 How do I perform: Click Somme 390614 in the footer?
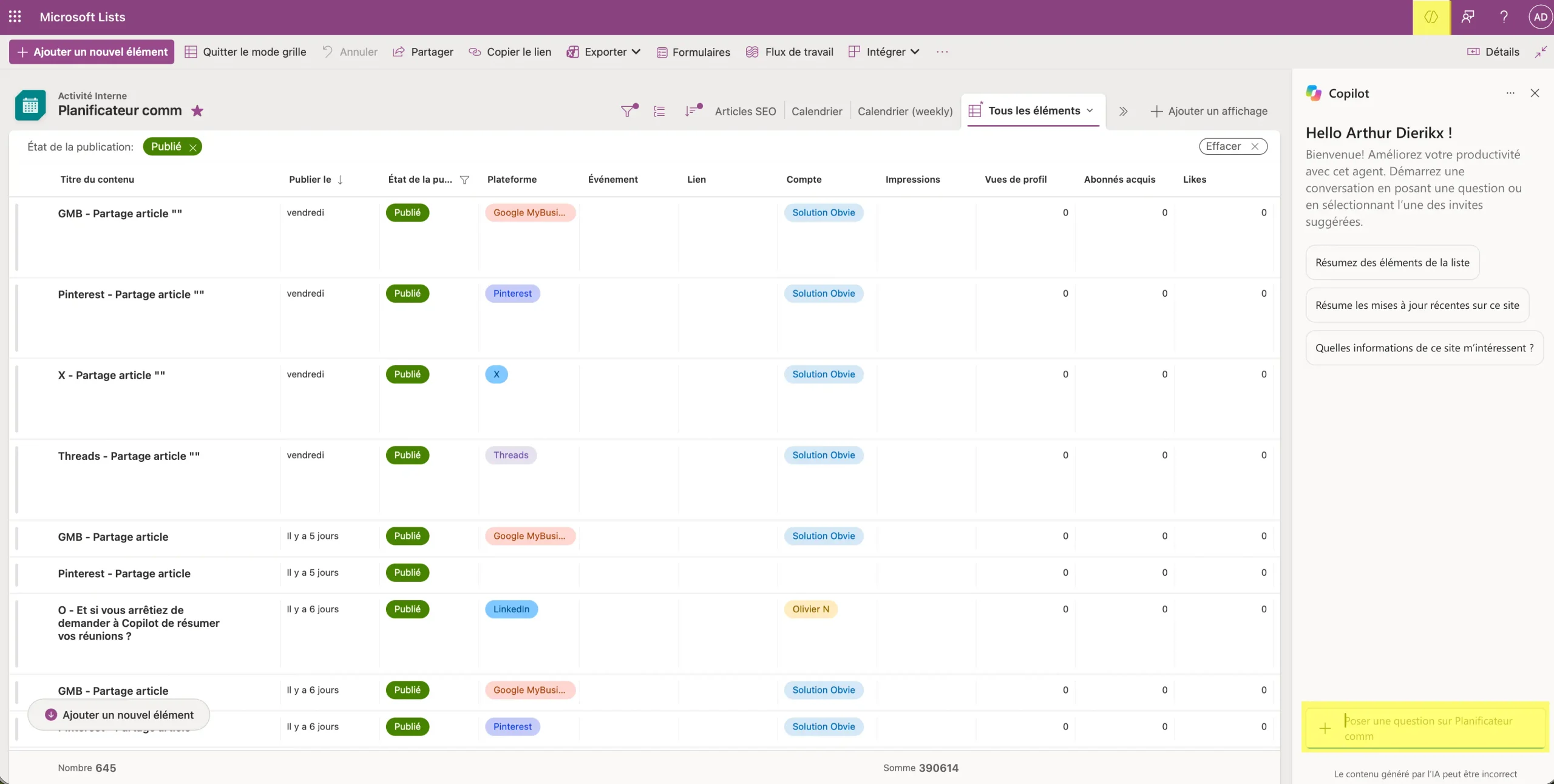pyautogui.click(x=920, y=768)
